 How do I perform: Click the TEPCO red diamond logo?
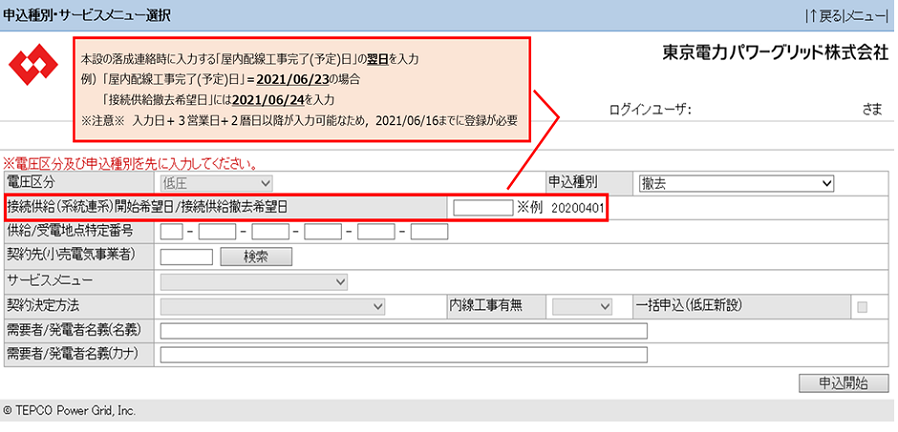pyautogui.click(x=33, y=65)
